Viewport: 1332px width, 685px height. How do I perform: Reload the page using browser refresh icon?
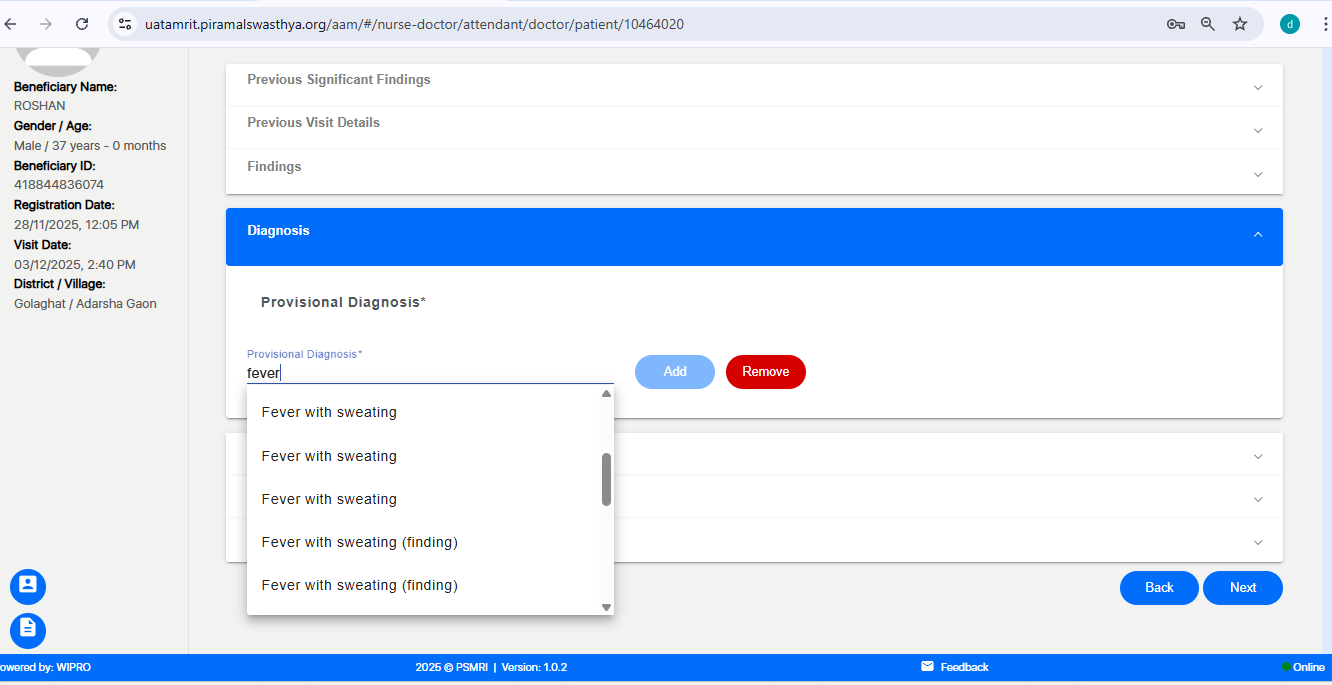(82, 24)
